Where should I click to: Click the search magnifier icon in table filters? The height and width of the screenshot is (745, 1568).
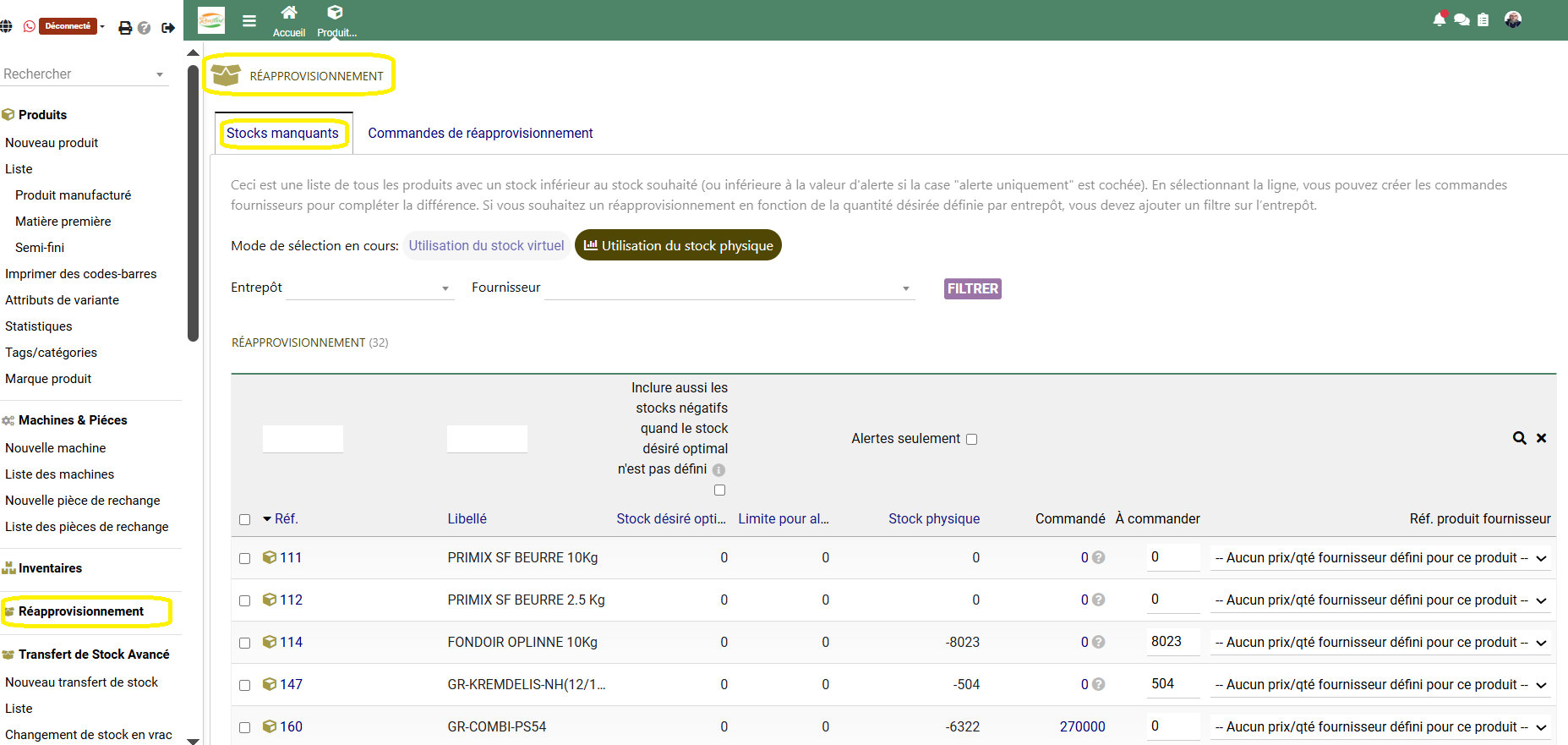1519,438
